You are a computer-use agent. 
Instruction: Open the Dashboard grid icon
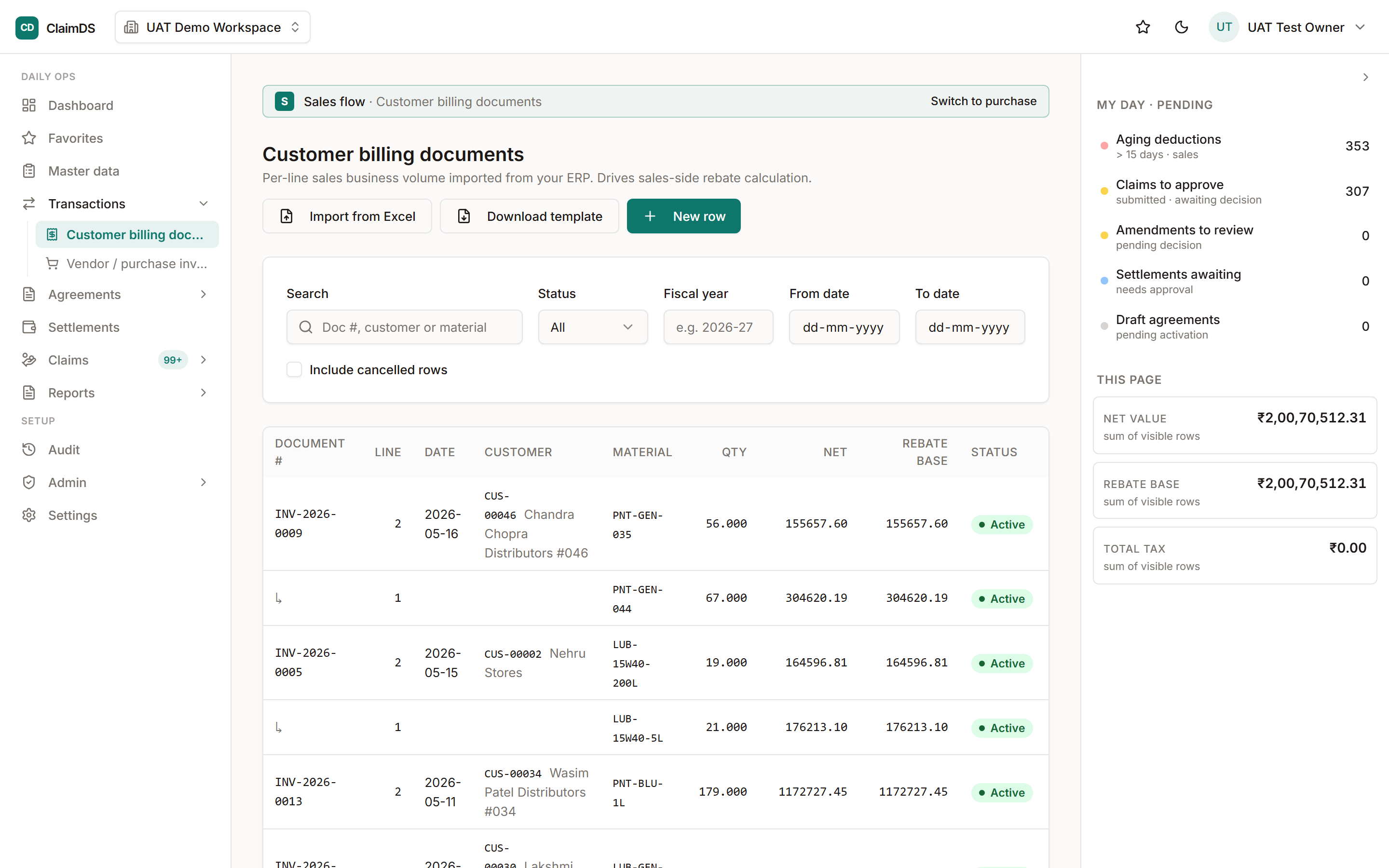point(29,106)
